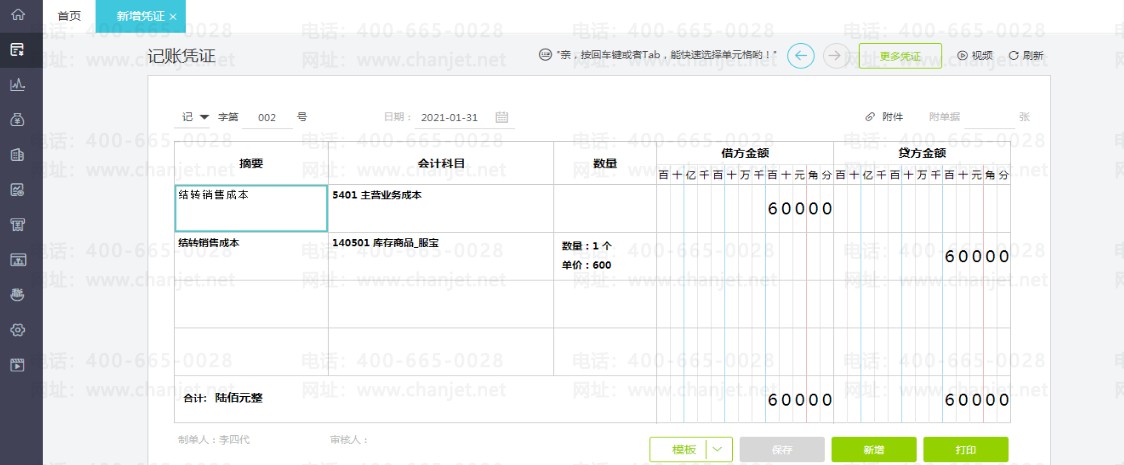Select the 5401 主营业务成本 account cell
The width and height of the screenshot is (1124, 465).
pos(441,208)
